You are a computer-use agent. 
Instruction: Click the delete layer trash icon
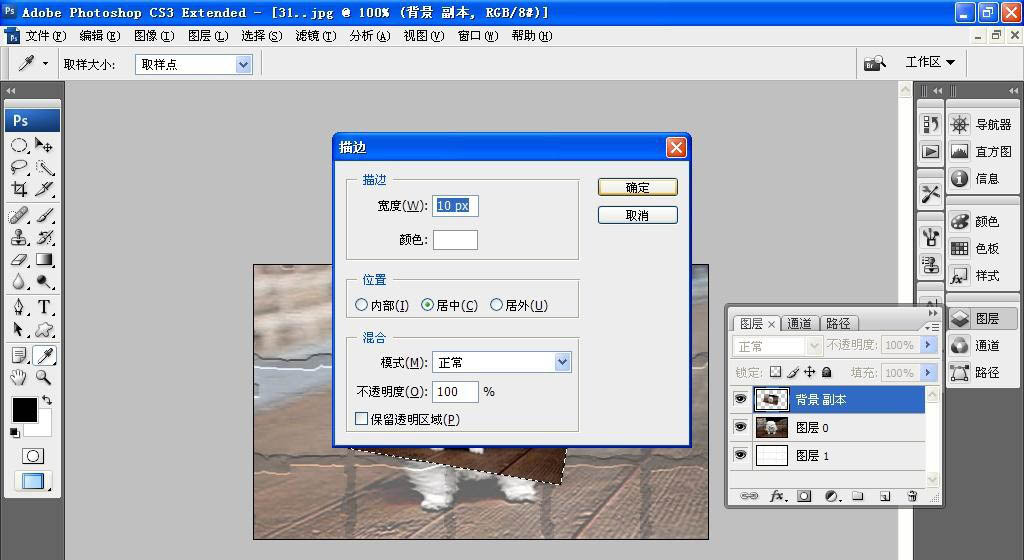tap(912, 496)
